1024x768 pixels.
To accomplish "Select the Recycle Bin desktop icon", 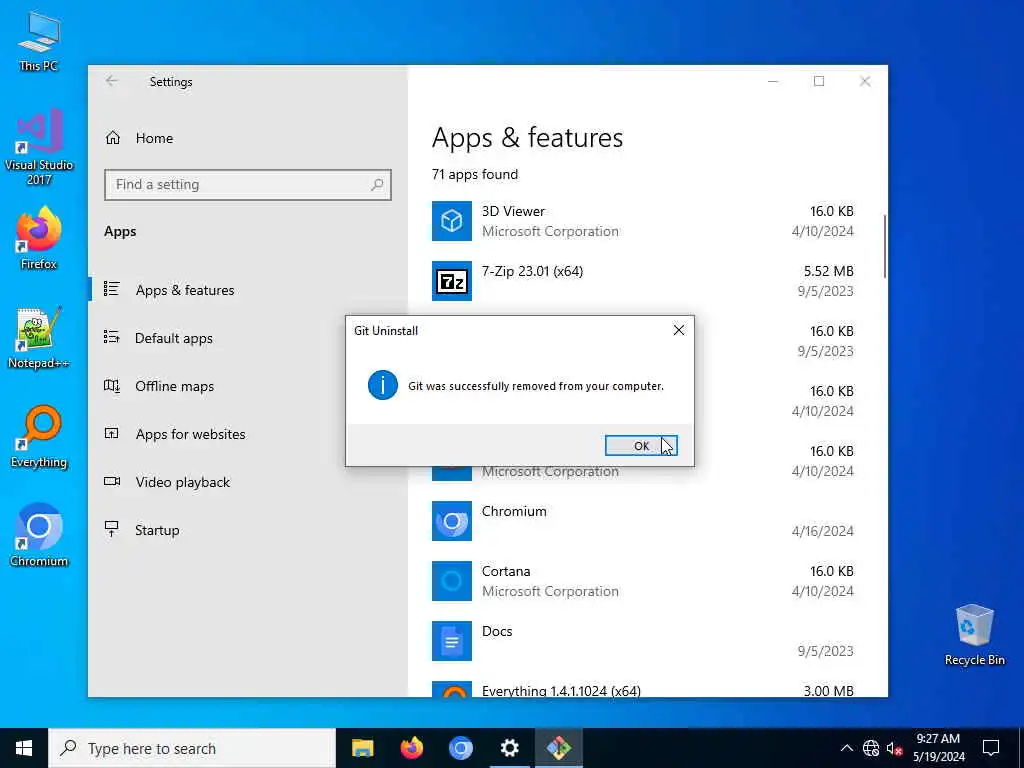I will click(x=974, y=635).
